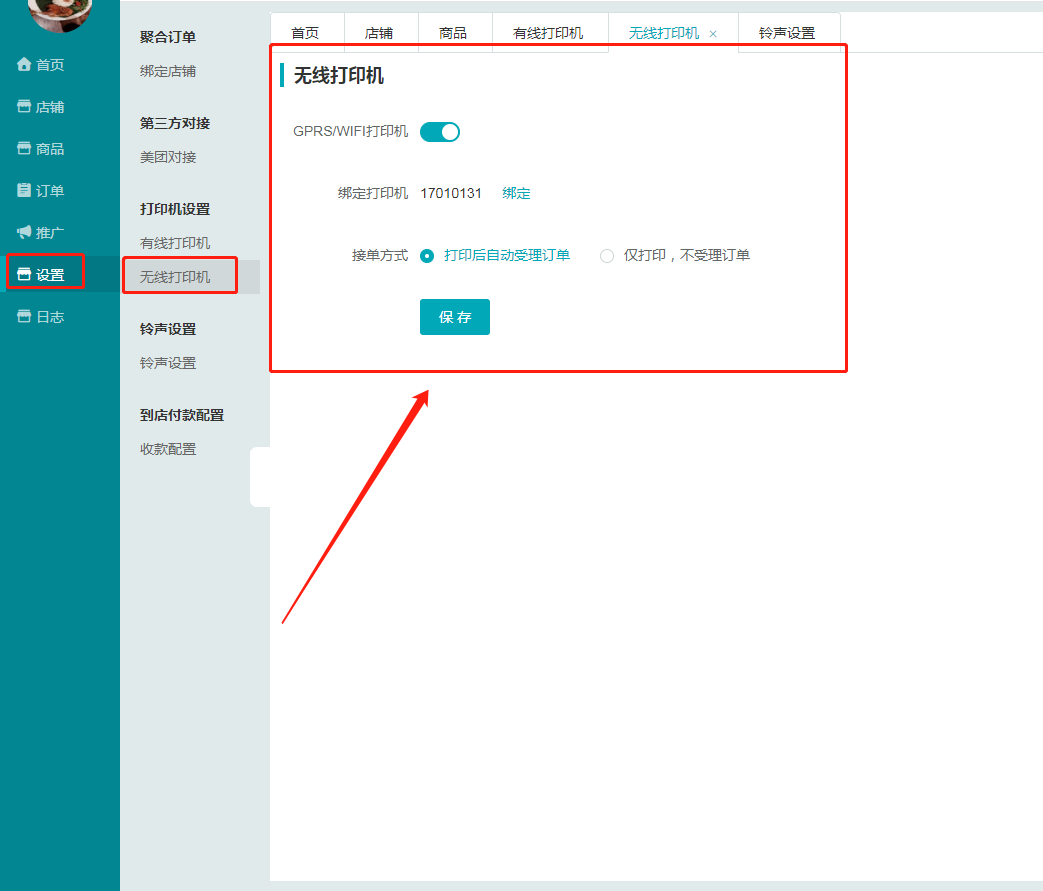Open 绑定店铺 in the submenu
The height and width of the screenshot is (891, 1043).
[168, 71]
